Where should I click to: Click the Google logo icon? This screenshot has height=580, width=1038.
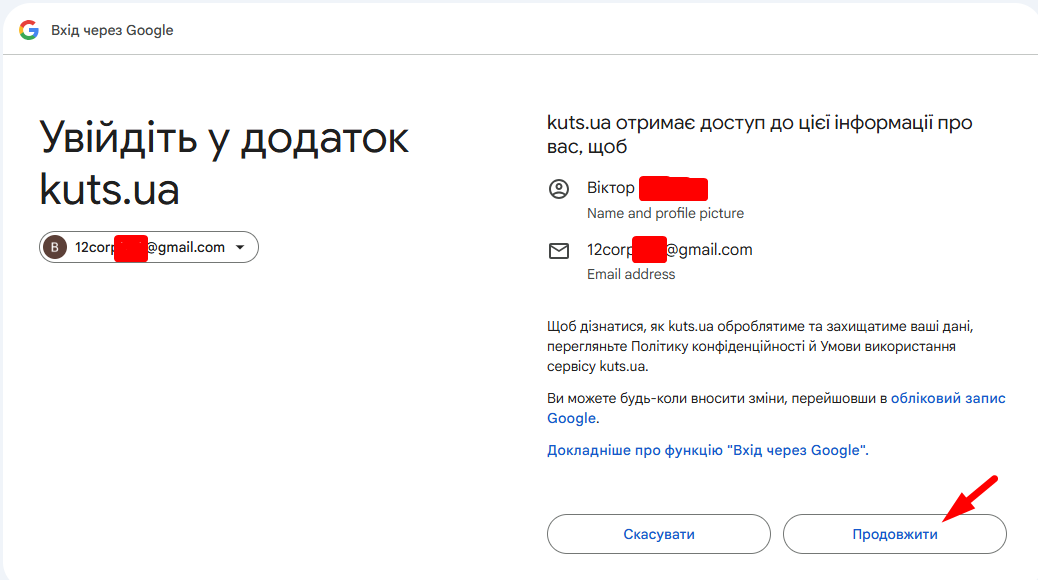[29, 30]
